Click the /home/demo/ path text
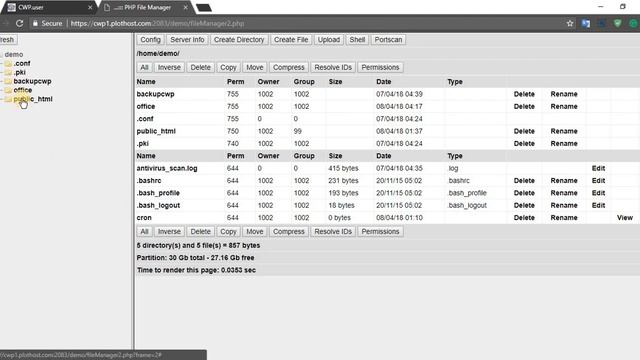 (158, 53)
